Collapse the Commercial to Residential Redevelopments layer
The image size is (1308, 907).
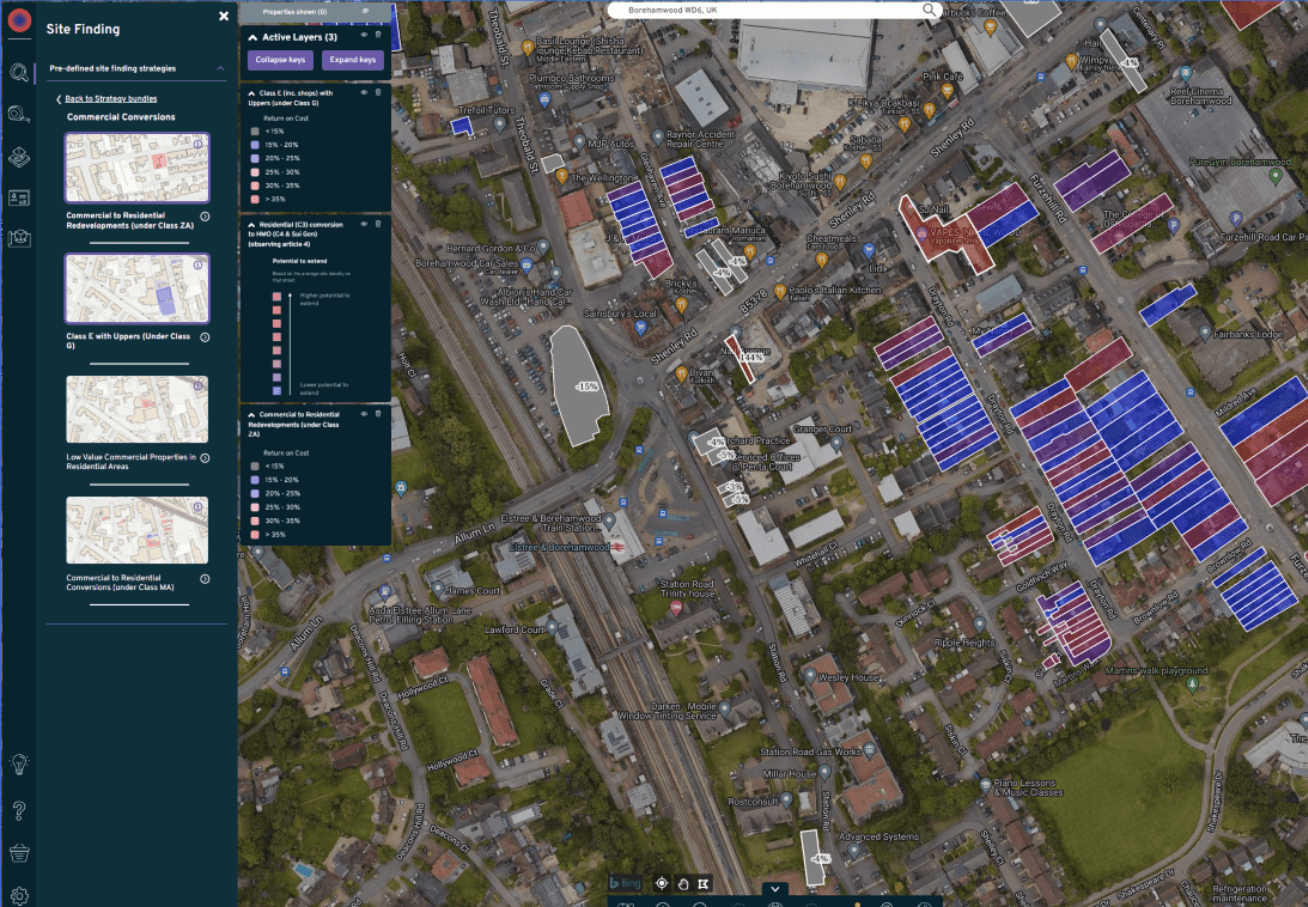pyautogui.click(x=252, y=414)
